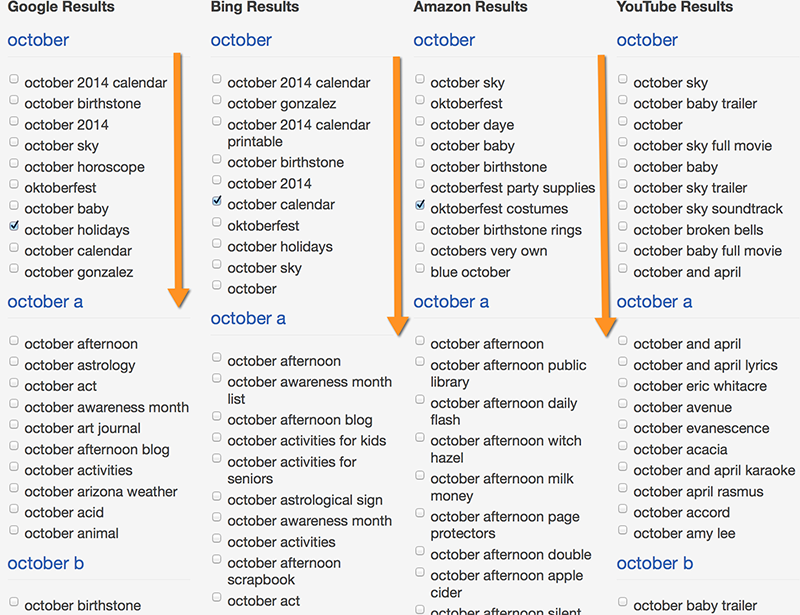Check Bing "october 2014 calendar printable" checkbox
This screenshot has height=615, width=800.
click(217, 122)
